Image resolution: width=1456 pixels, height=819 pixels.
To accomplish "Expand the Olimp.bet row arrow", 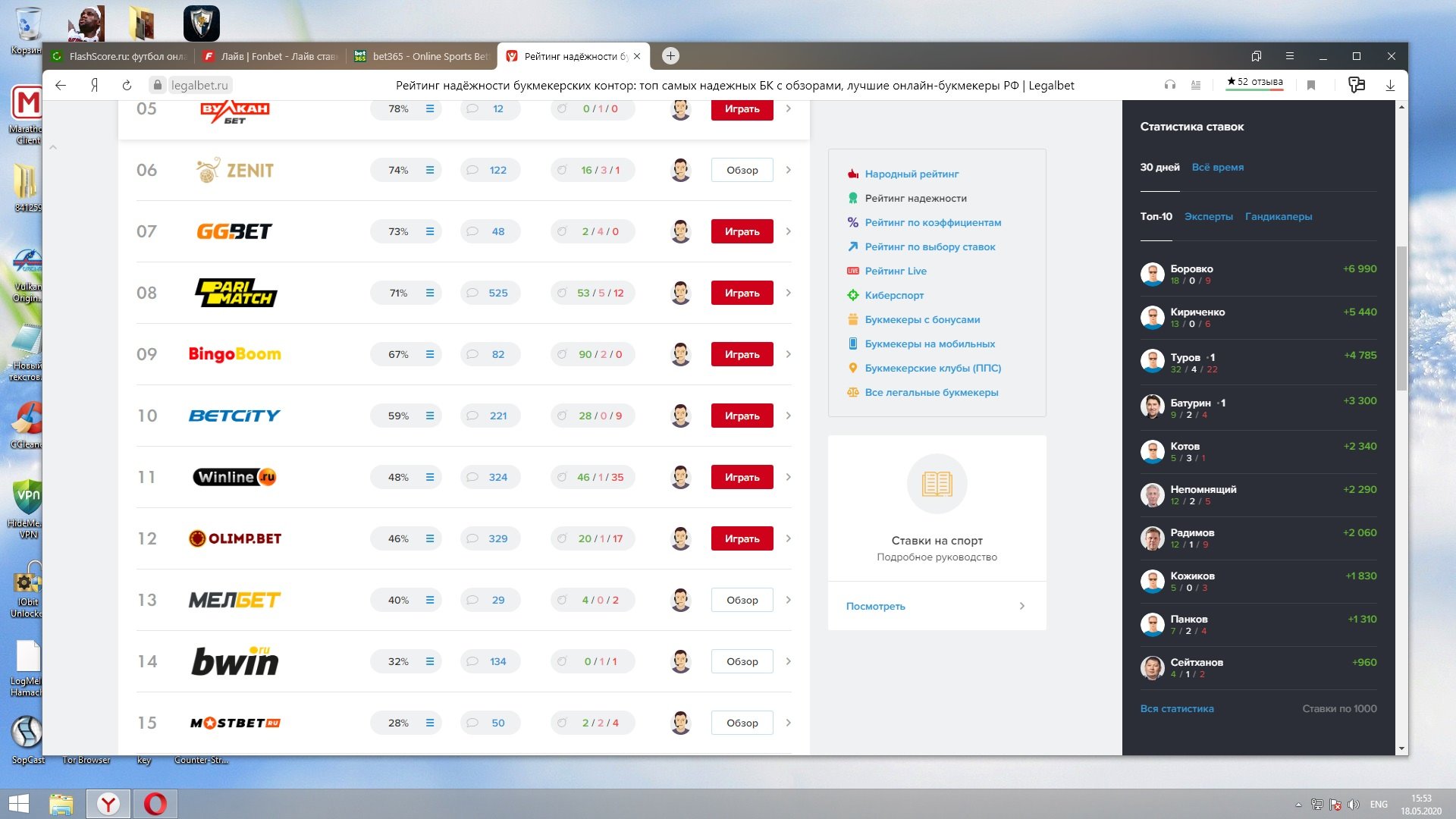I will (x=789, y=538).
